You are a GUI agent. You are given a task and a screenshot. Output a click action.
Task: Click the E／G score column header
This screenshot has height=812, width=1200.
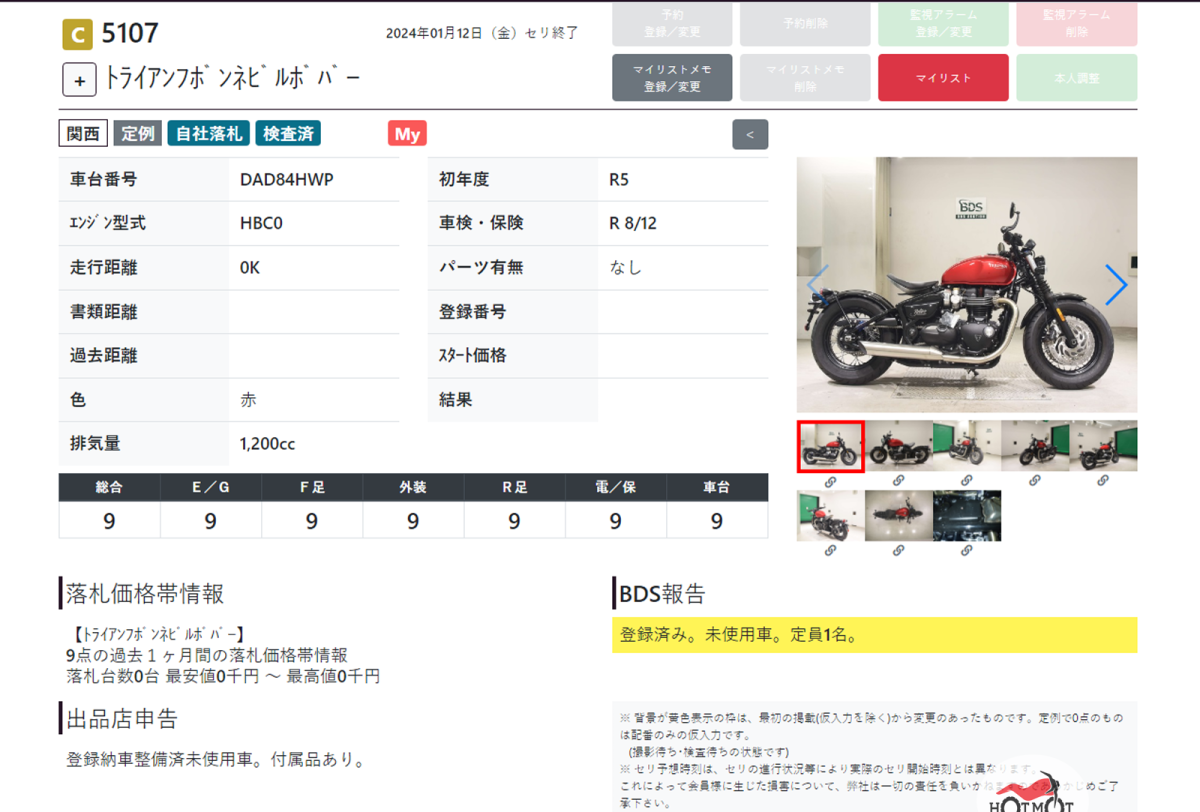[x=211, y=487]
